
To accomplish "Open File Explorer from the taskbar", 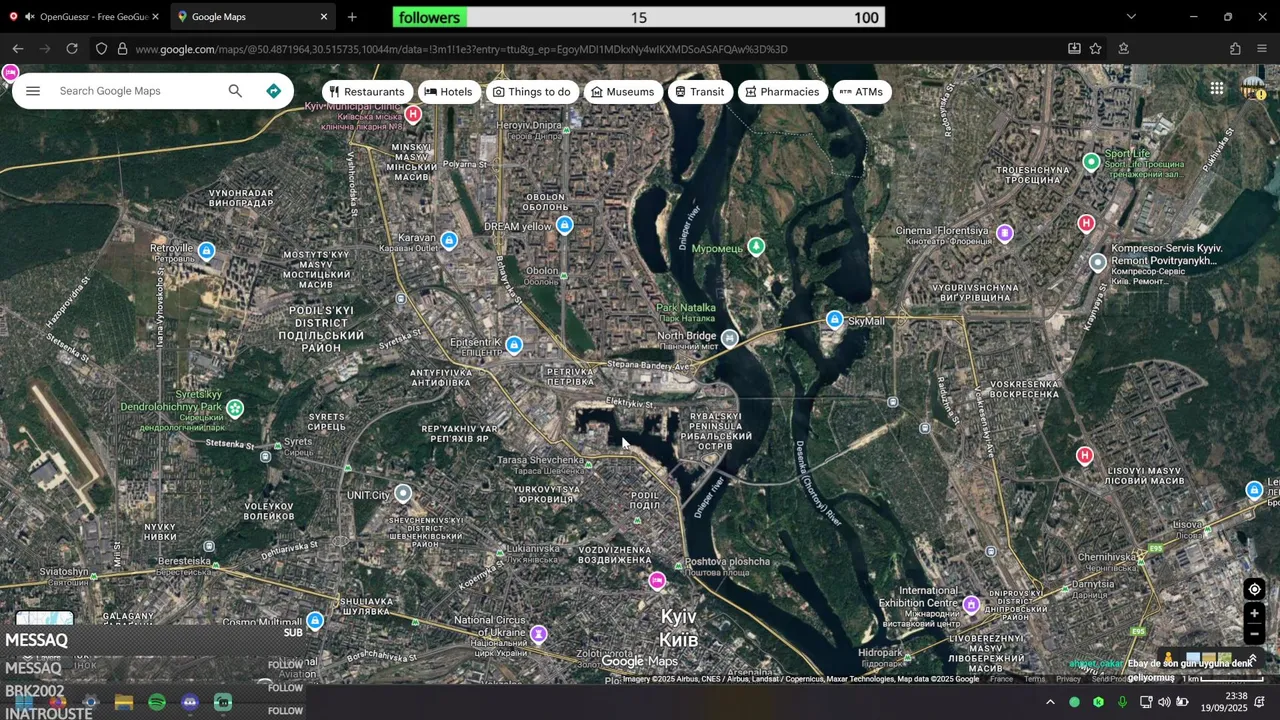I will 124,702.
